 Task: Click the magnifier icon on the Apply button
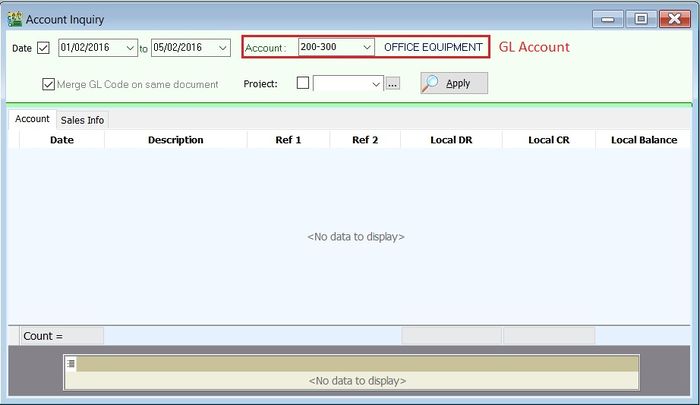(431, 83)
